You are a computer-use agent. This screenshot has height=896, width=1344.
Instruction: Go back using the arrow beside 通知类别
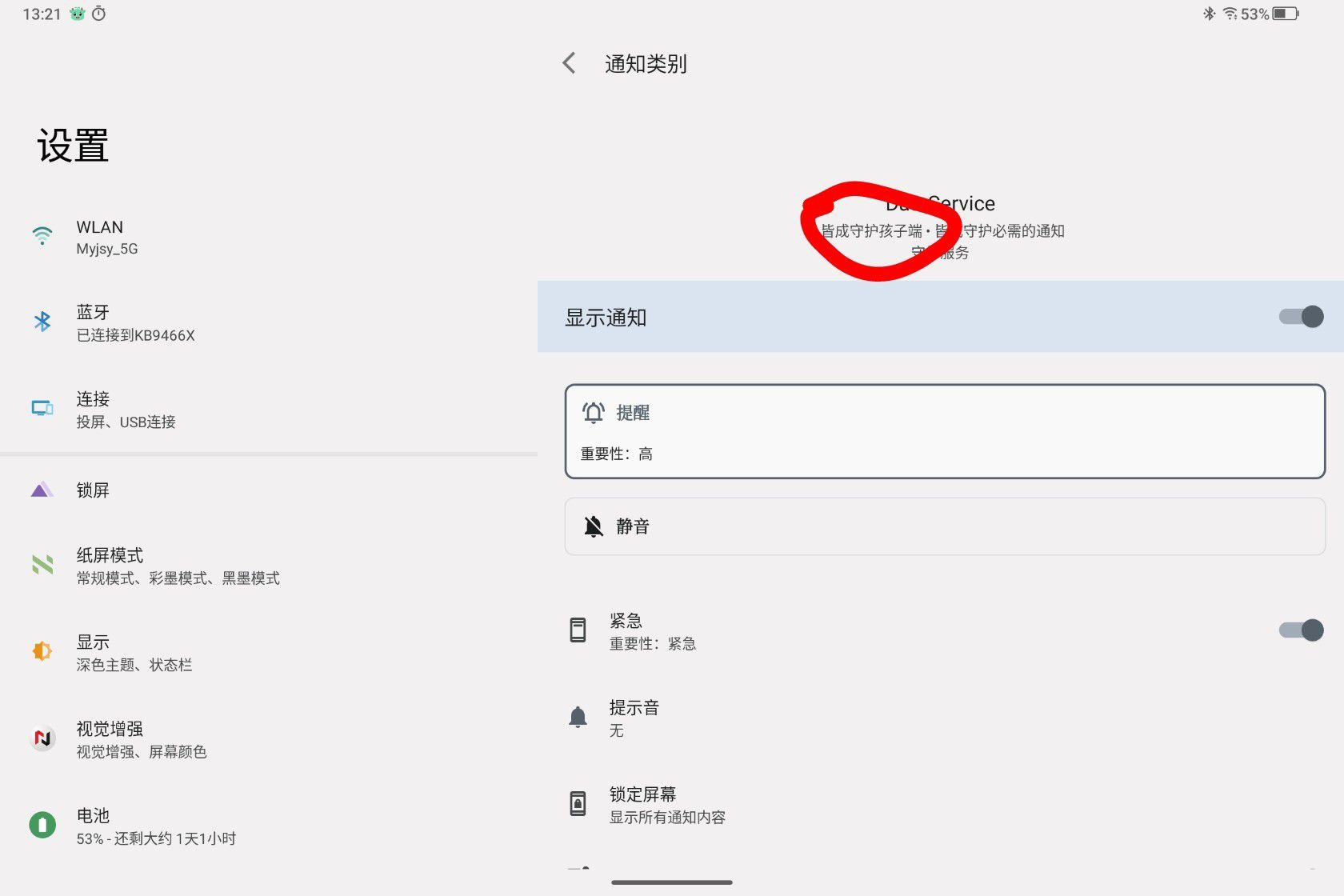point(569,63)
